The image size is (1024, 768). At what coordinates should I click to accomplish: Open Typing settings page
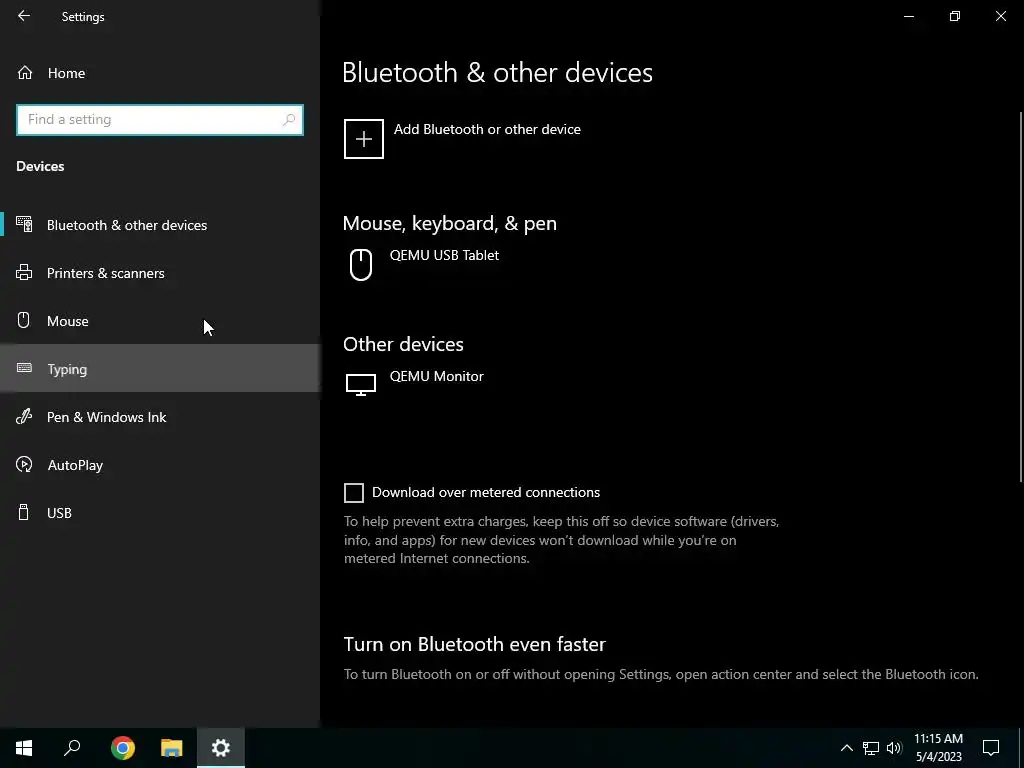(x=160, y=368)
